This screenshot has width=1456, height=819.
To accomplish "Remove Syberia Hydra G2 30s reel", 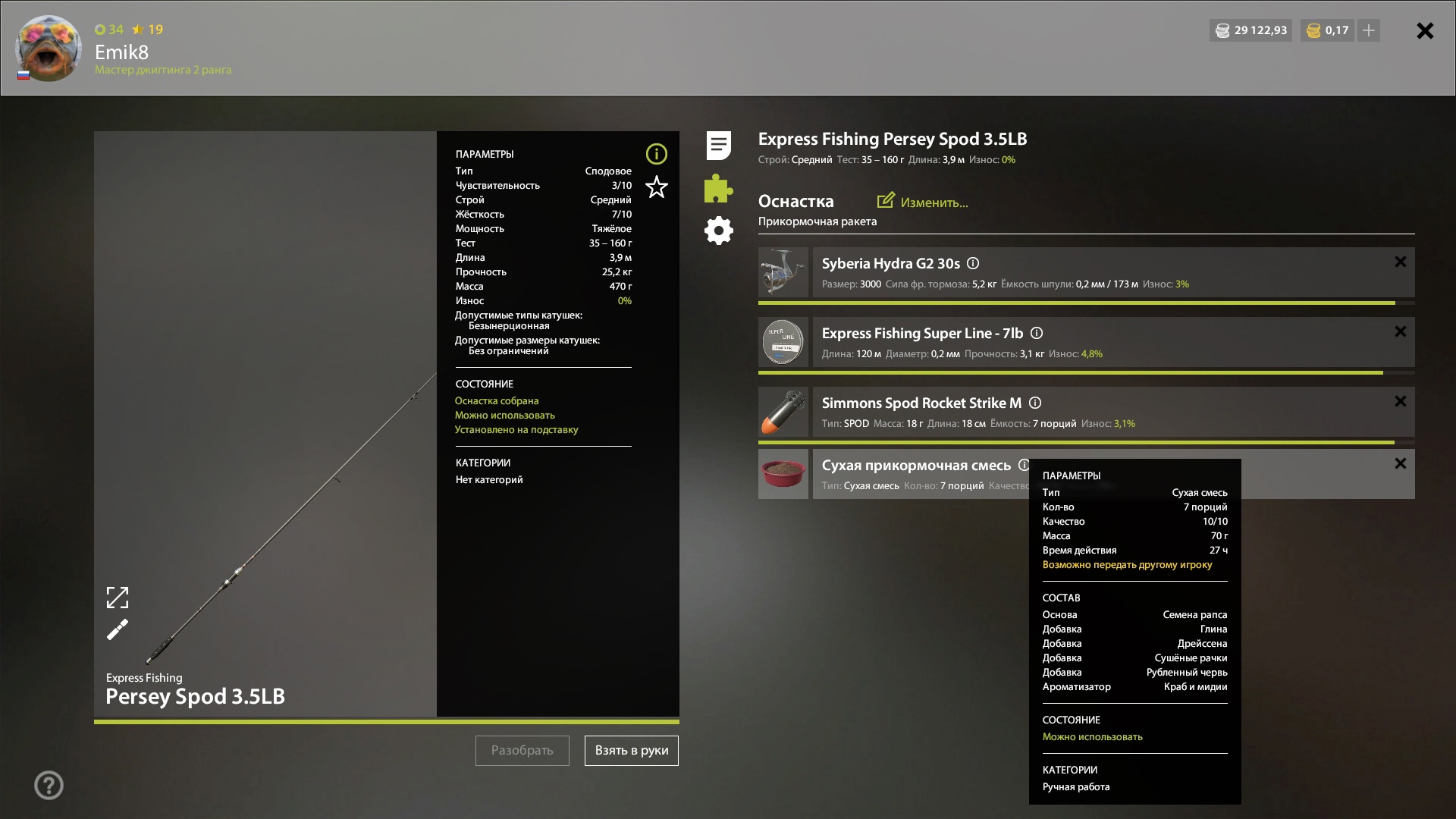I will click(1401, 262).
